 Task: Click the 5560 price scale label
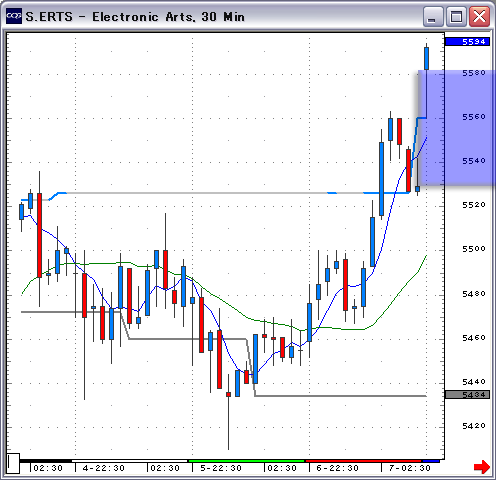(474, 117)
